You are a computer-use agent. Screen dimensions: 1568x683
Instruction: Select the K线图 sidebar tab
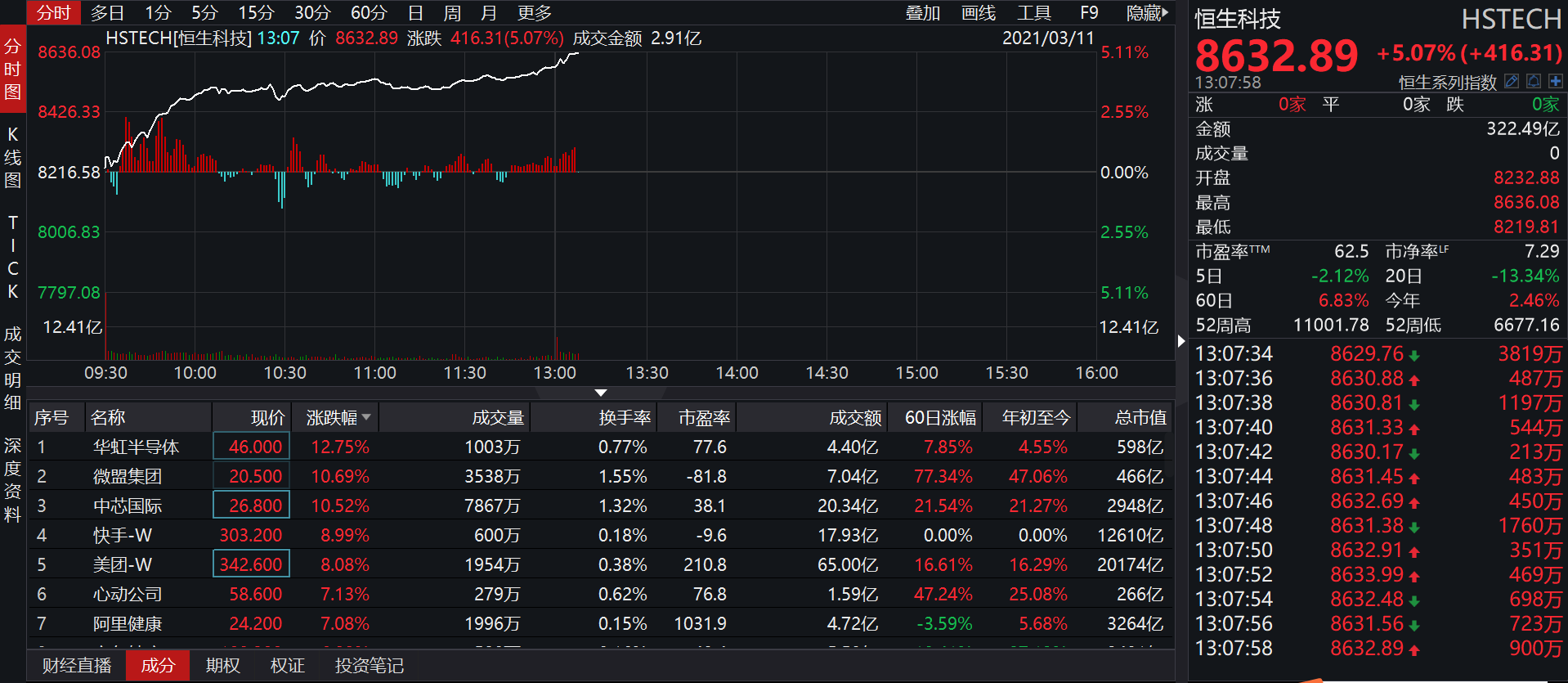point(12,157)
